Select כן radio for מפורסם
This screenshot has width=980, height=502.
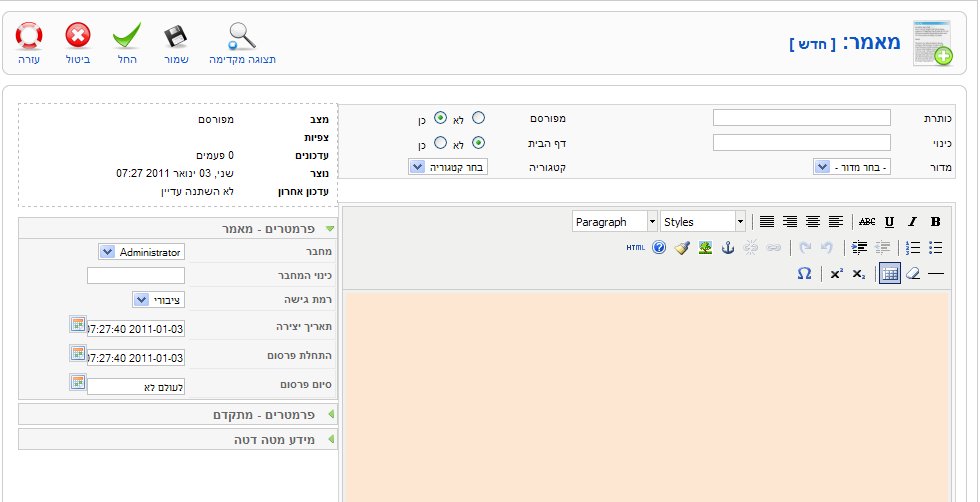(x=441, y=118)
